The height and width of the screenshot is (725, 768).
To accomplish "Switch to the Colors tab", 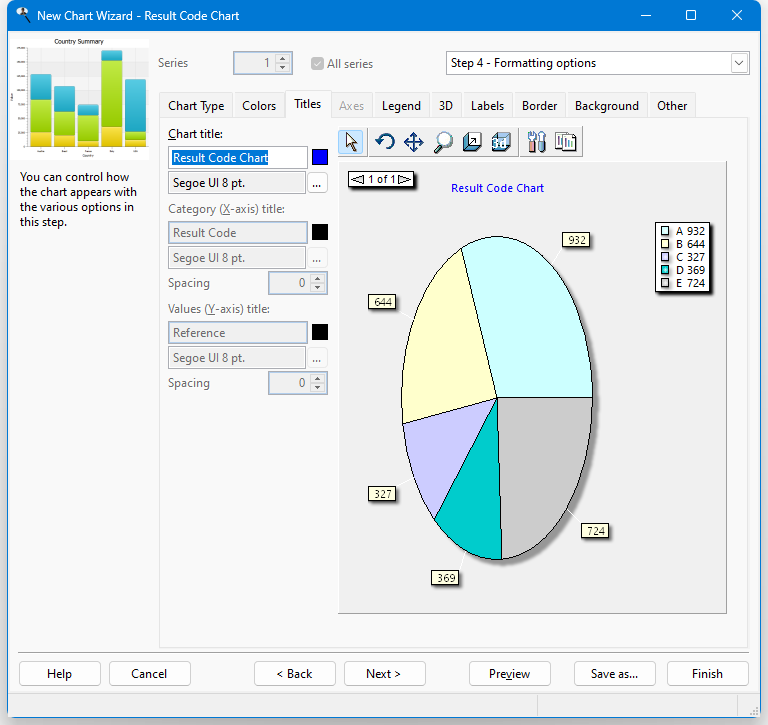I will (259, 106).
